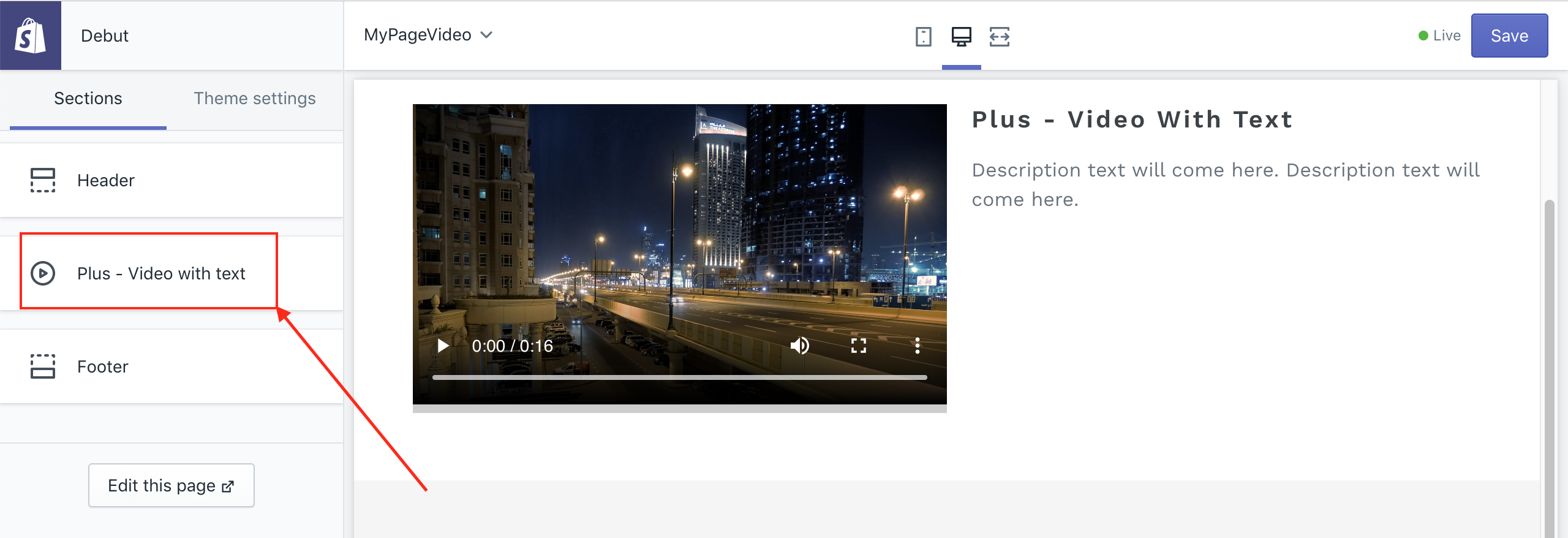Viewport: 1568px width, 538px height.
Task: Click the preview pane vertical scrollbar
Action: [x=1549, y=368]
